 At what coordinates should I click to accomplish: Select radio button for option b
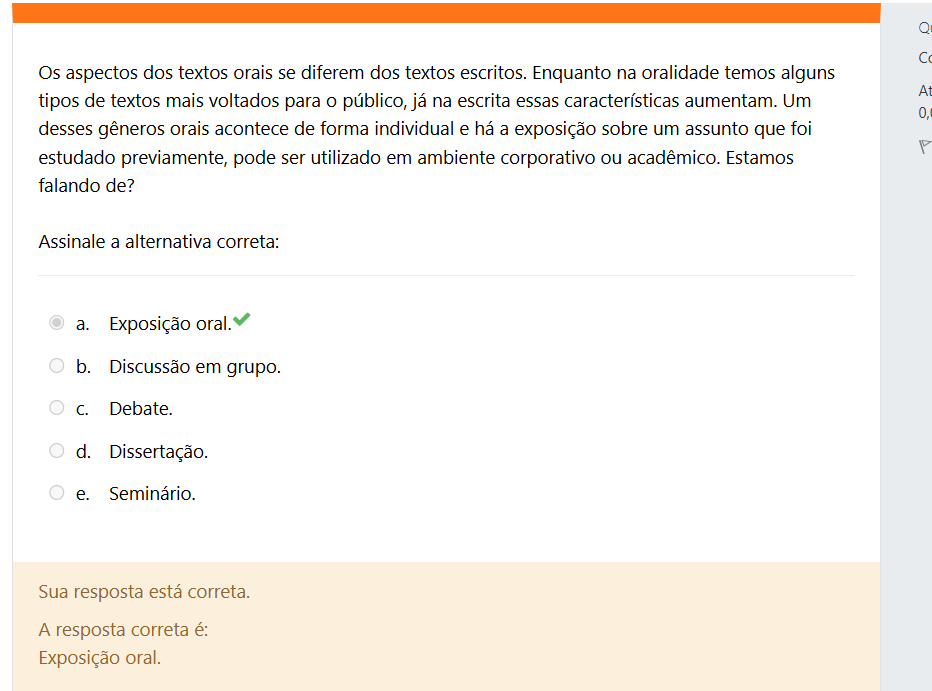click(x=57, y=366)
